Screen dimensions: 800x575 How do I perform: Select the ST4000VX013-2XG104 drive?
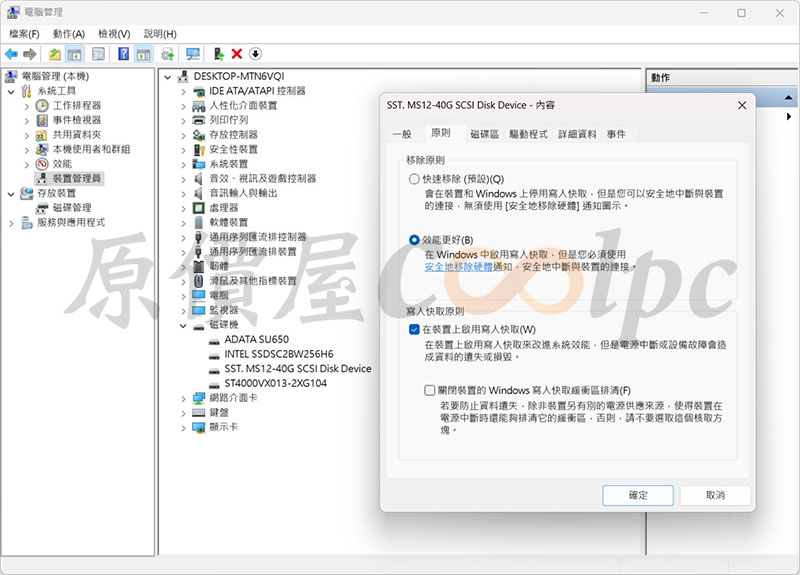tap(276, 384)
